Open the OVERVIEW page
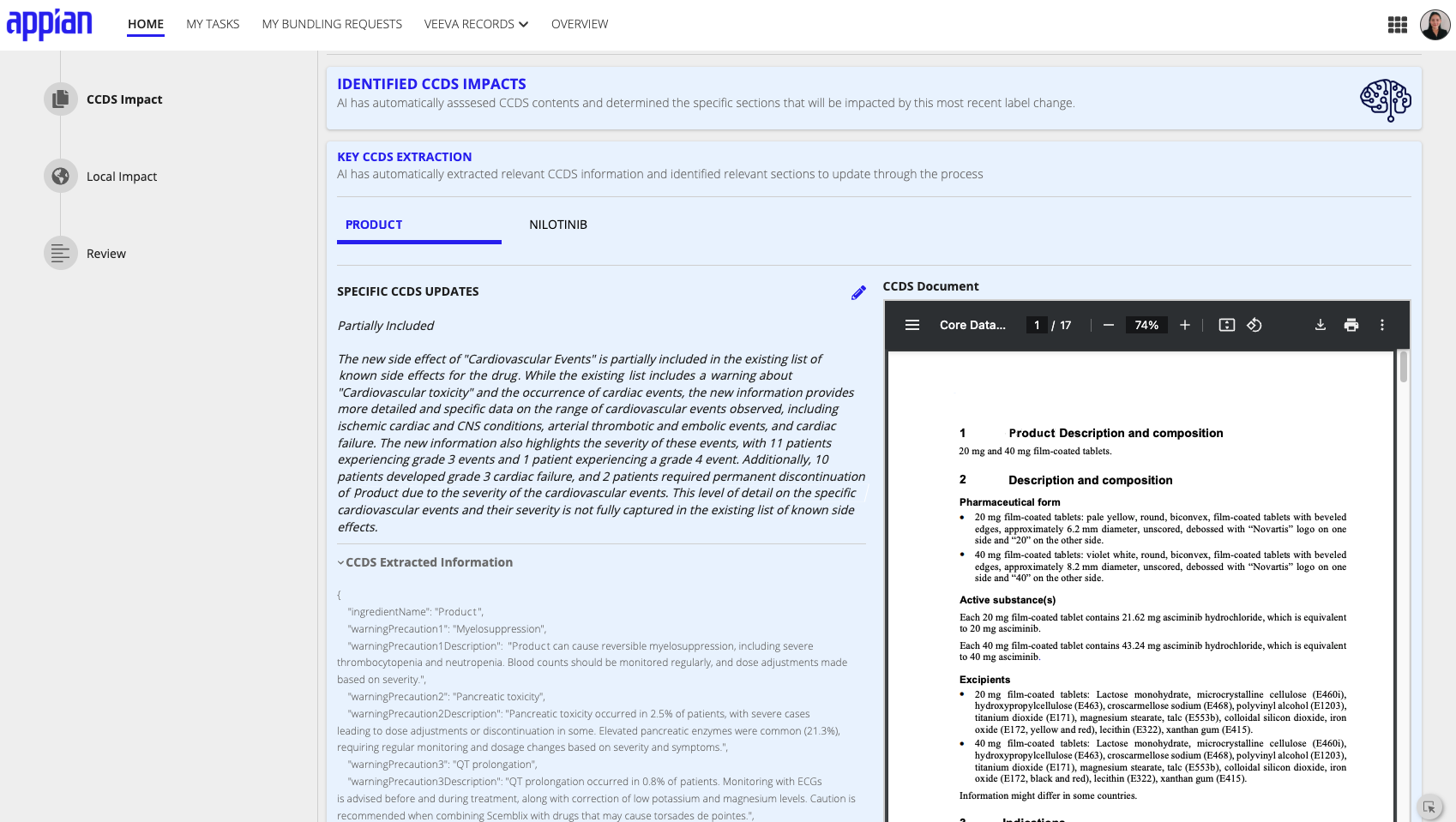Screen dimensions: 1456x822 pos(580,24)
